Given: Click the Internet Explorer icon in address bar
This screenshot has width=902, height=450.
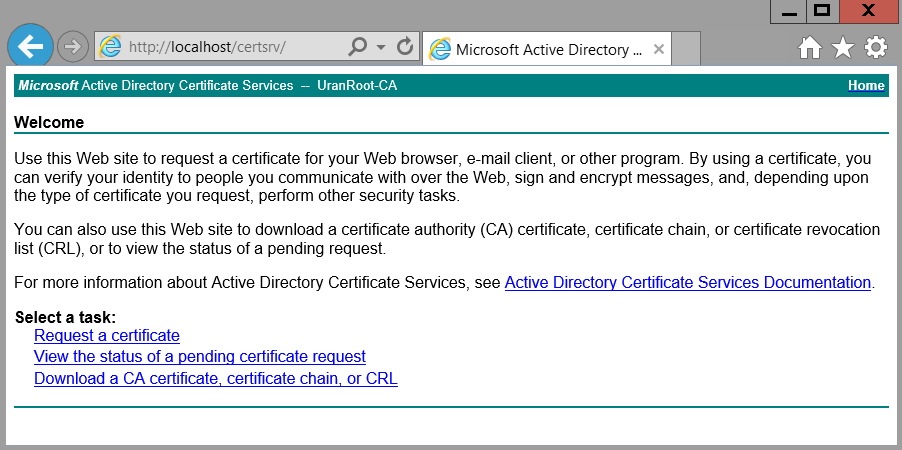Looking at the screenshot, I should [x=110, y=47].
